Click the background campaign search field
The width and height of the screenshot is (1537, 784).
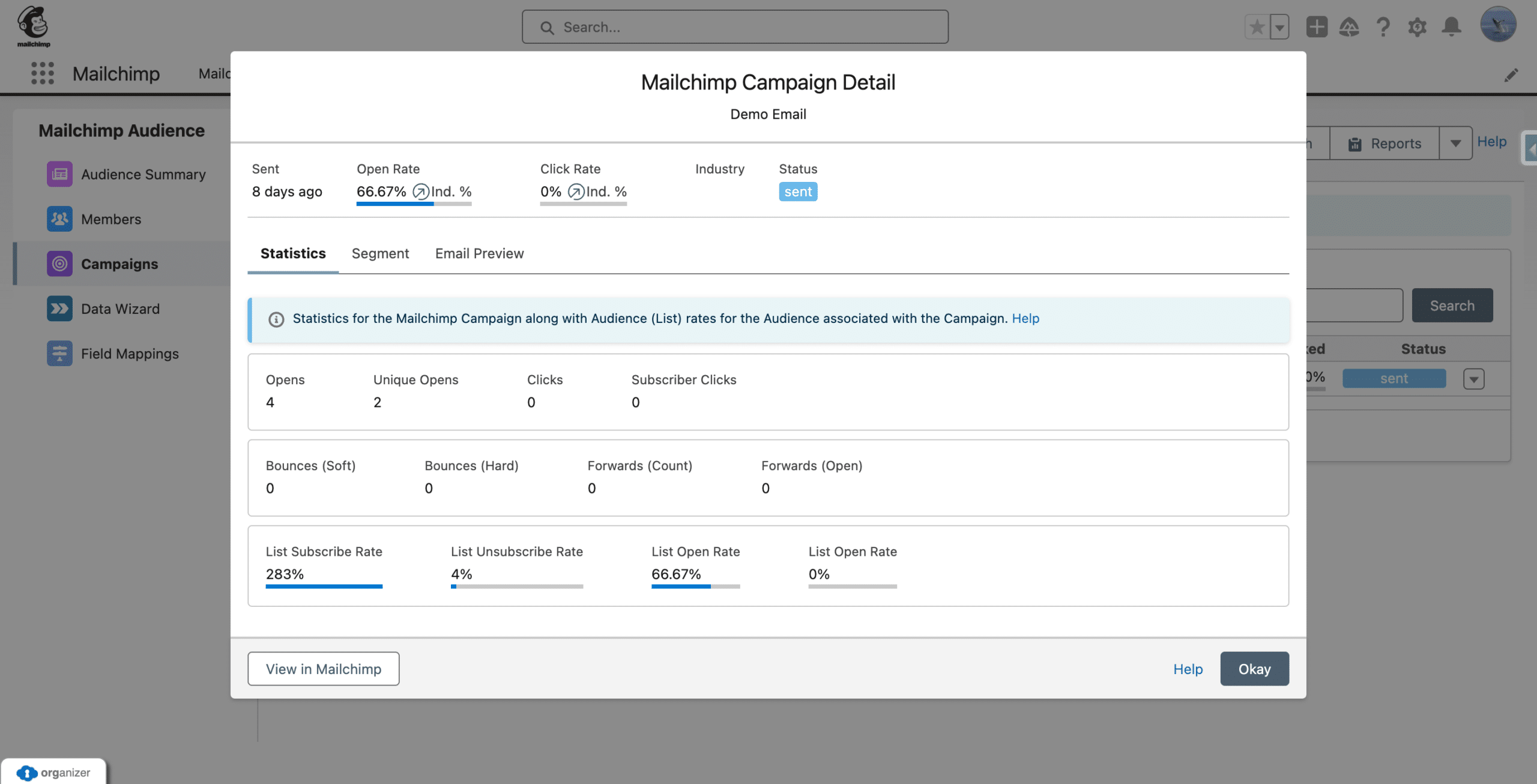click(x=1354, y=306)
